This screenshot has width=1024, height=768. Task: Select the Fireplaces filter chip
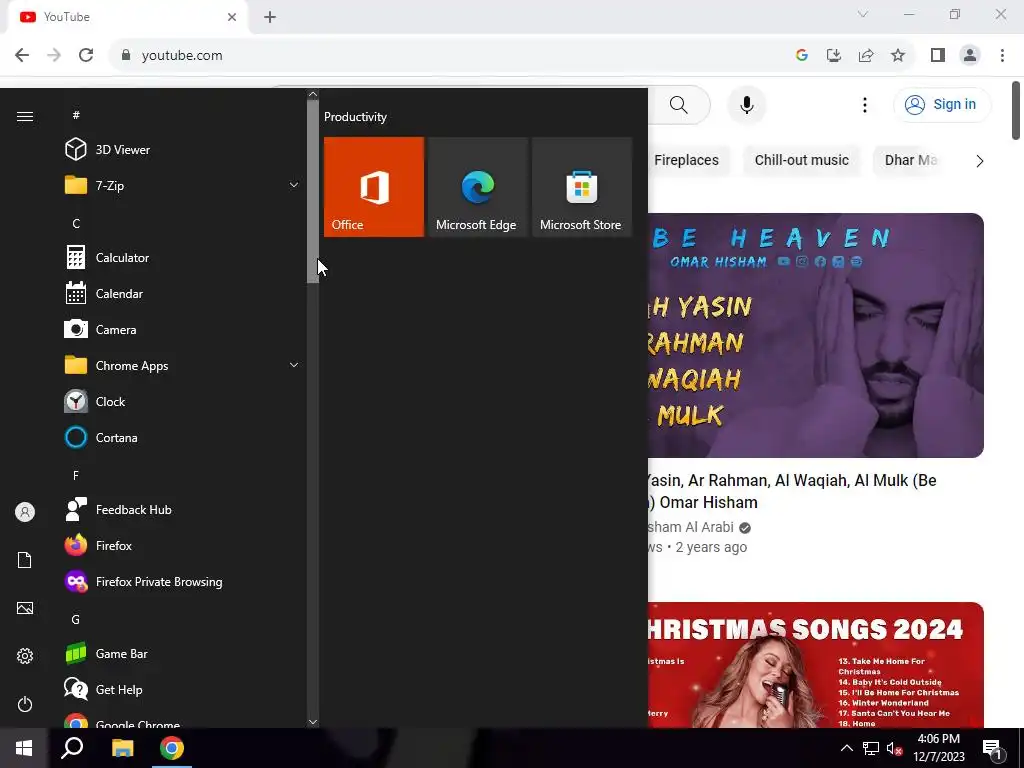click(x=685, y=161)
